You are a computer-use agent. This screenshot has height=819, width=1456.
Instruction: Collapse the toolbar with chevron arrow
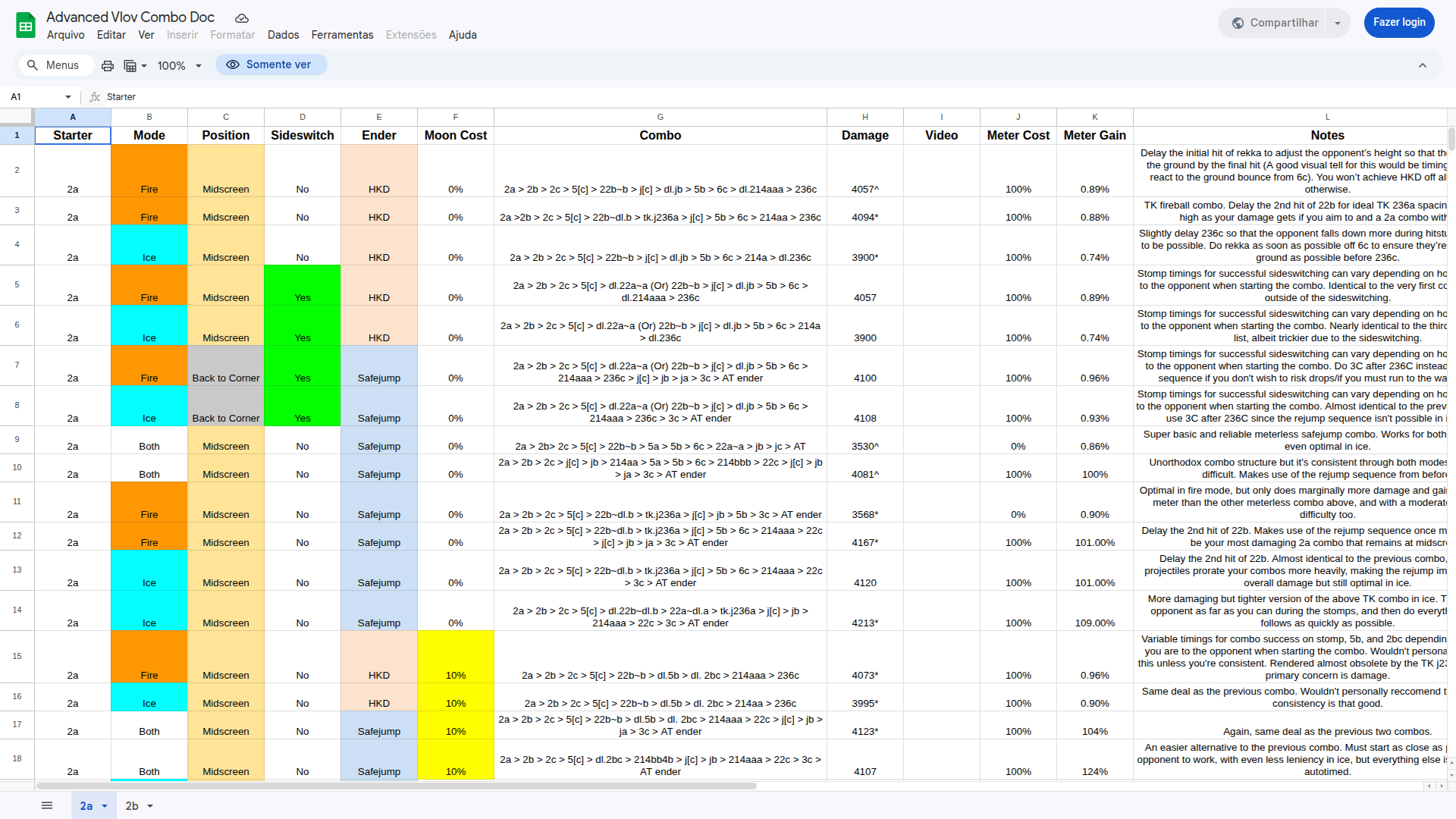point(1423,65)
